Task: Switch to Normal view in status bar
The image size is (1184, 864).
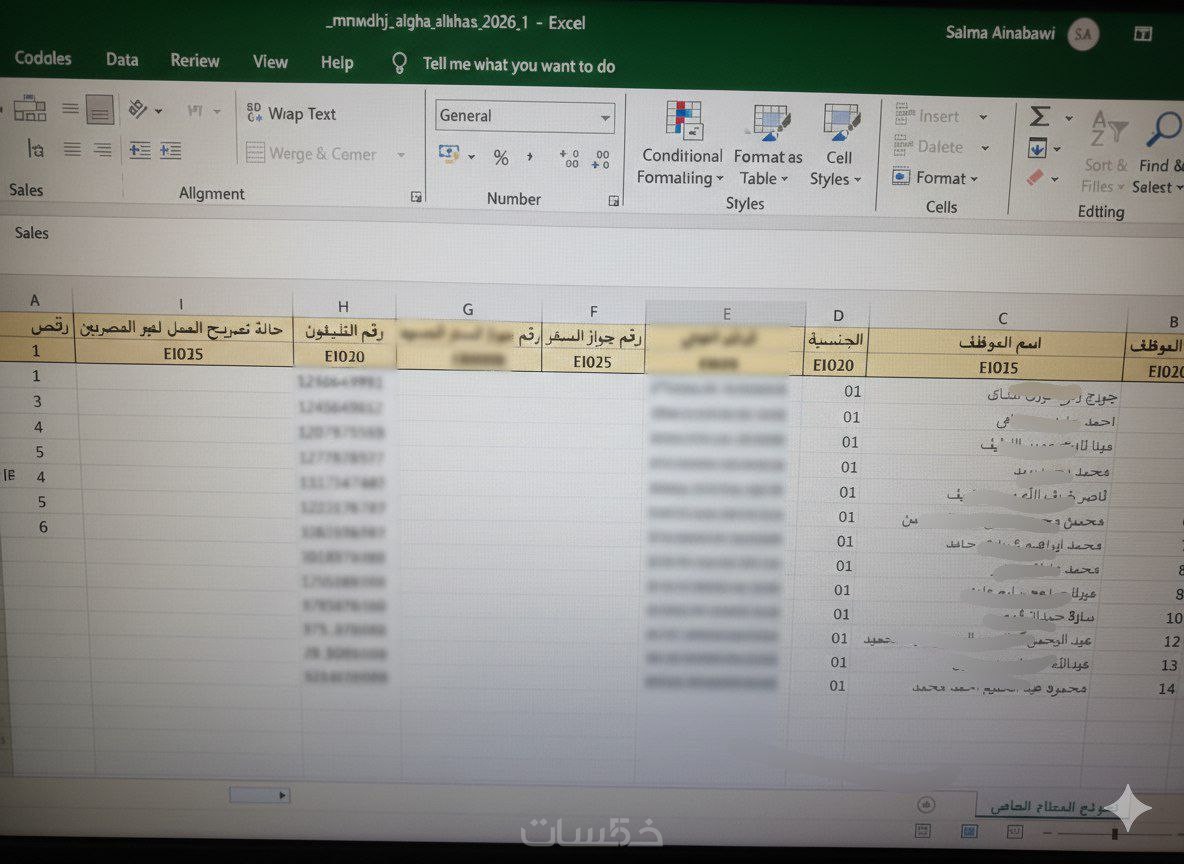Action: point(923,831)
